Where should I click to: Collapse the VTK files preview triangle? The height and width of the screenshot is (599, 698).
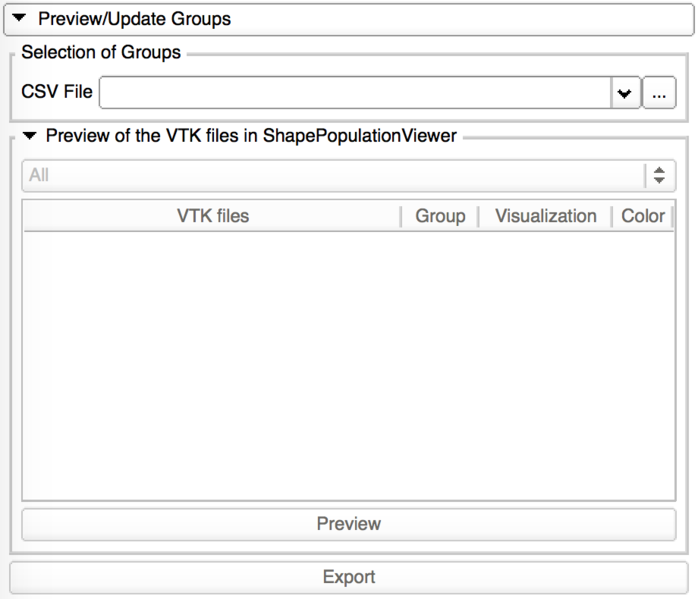(29, 136)
